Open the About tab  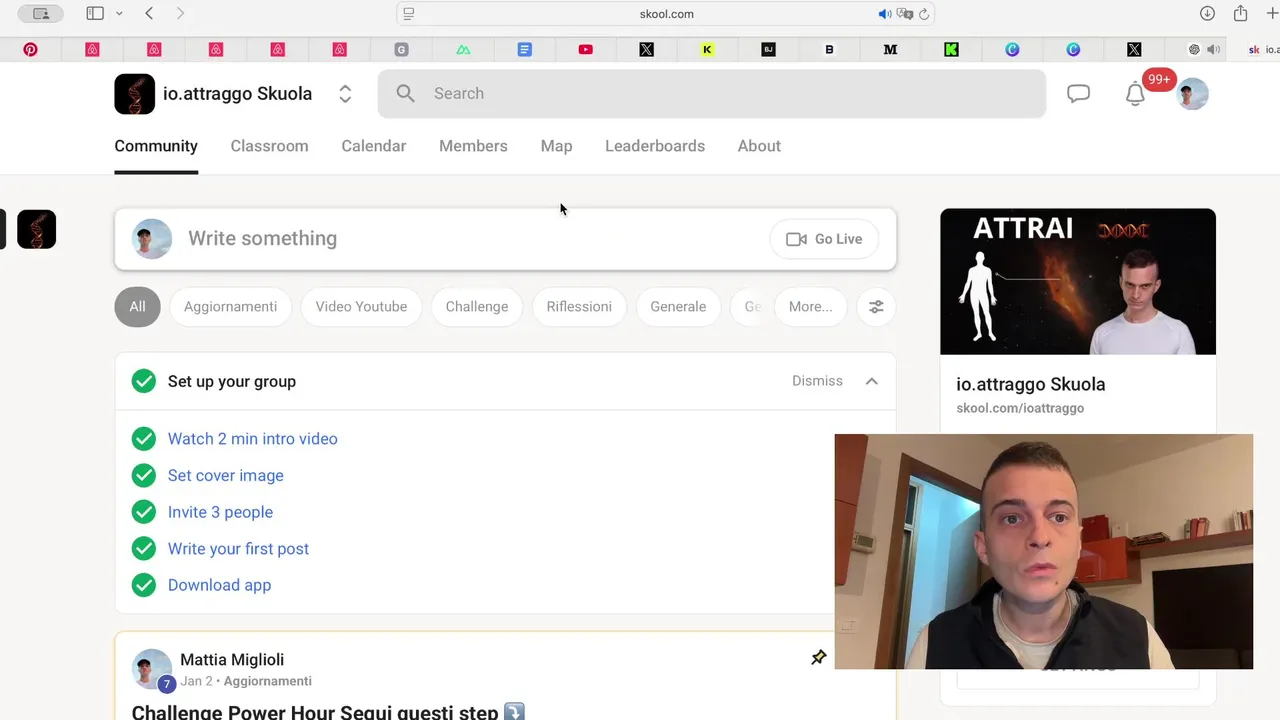click(x=759, y=146)
